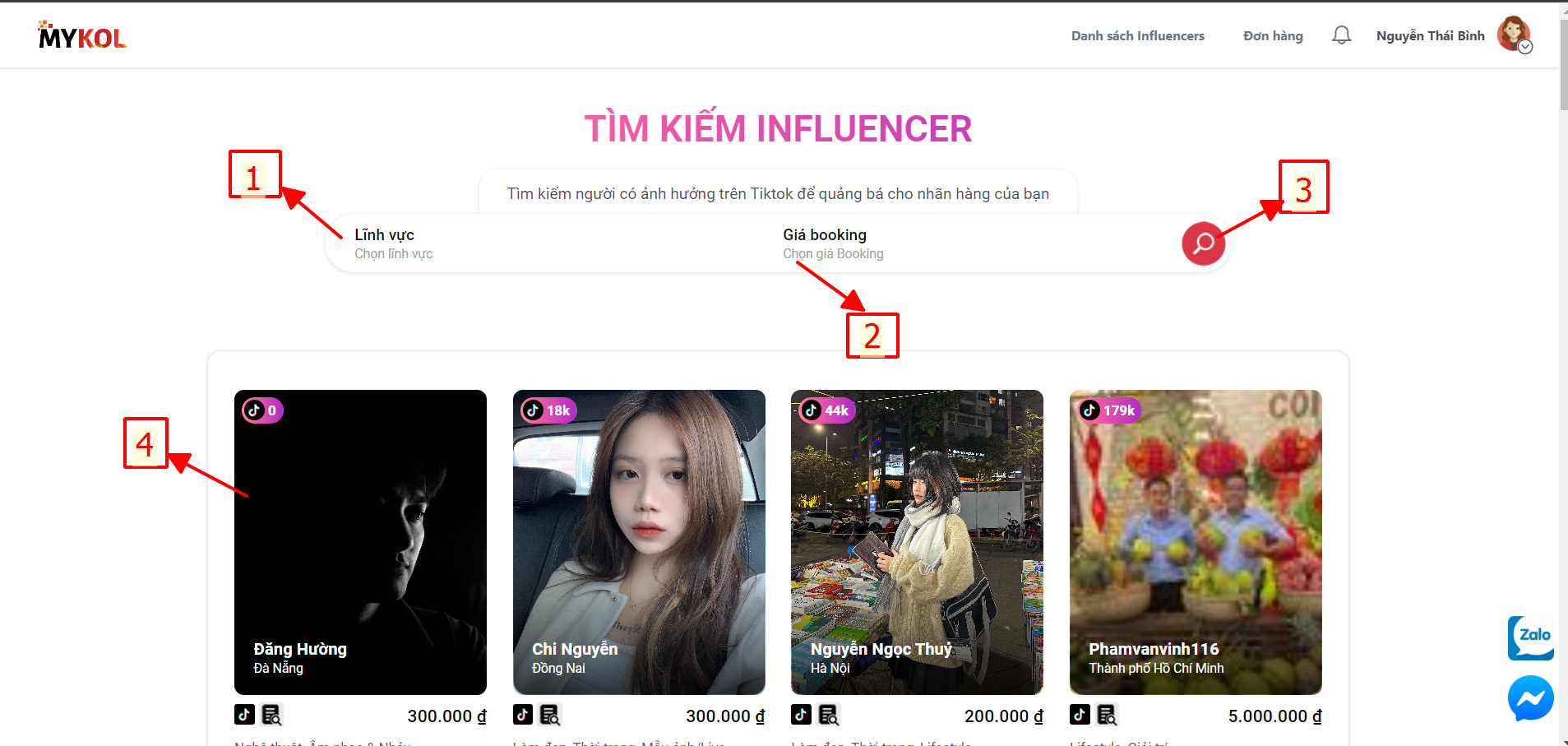
Task: Go to Danh sách Influencers
Action: click(1137, 35)
